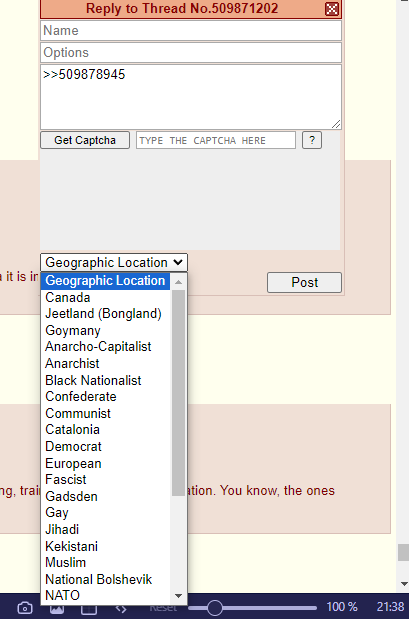This screenshot has width=409, height=619.
Task: Click the page source code icon
Action: click(x=121, y=608)
